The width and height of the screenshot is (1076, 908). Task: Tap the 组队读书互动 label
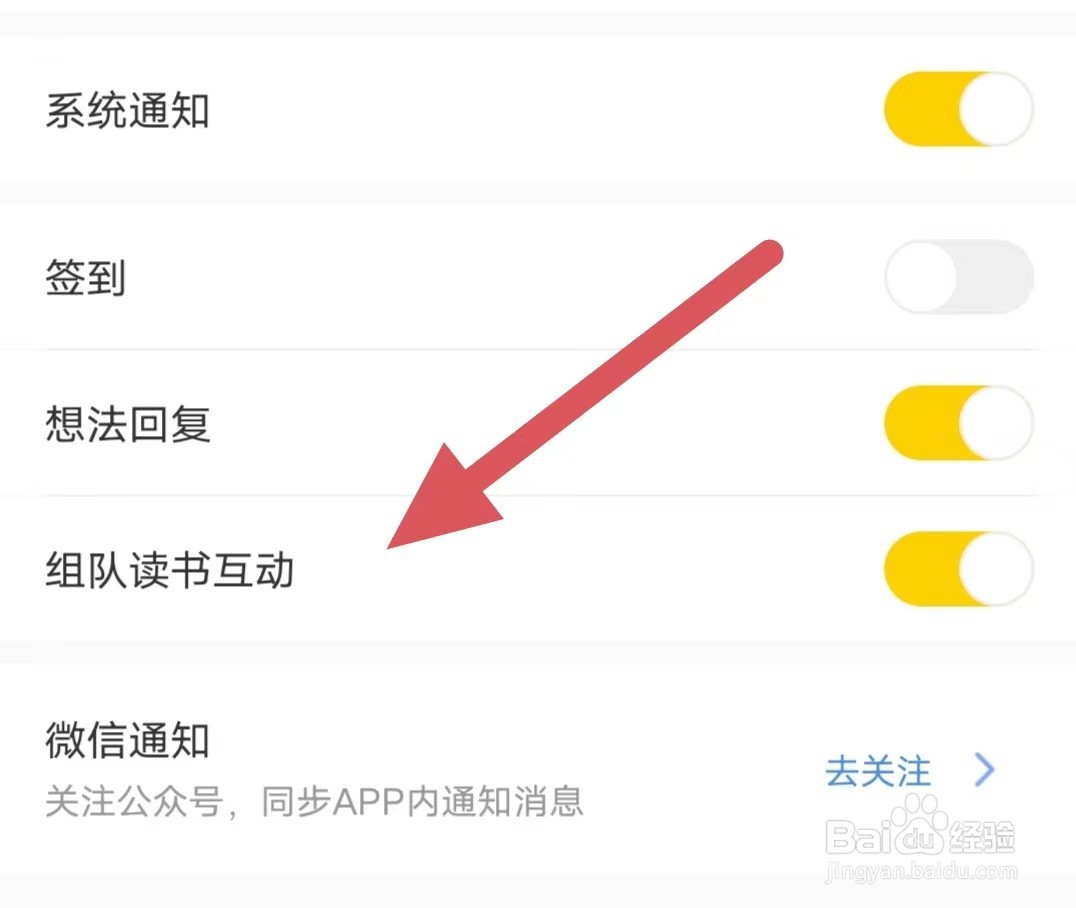click(169, 570)
